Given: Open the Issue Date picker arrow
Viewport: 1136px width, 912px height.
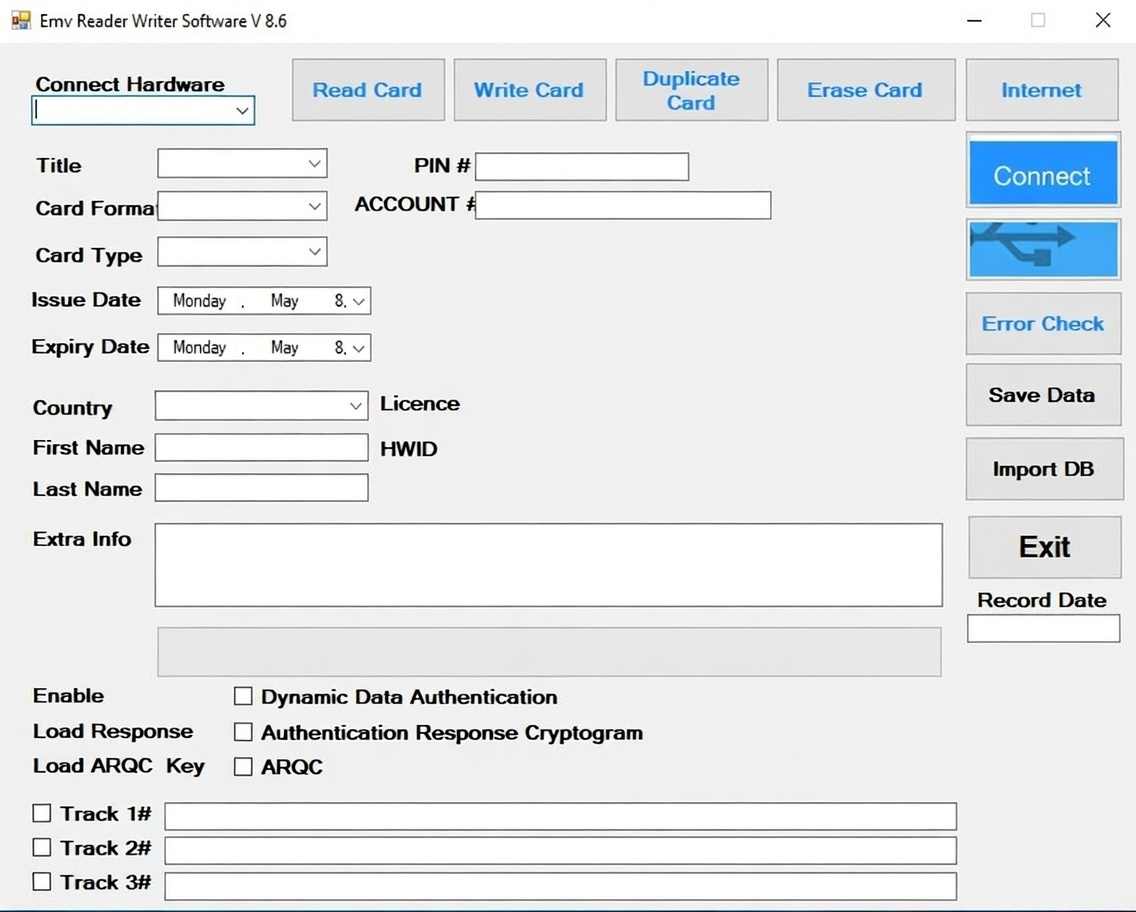Looking at the screenshot, I should tap(360, 301).
